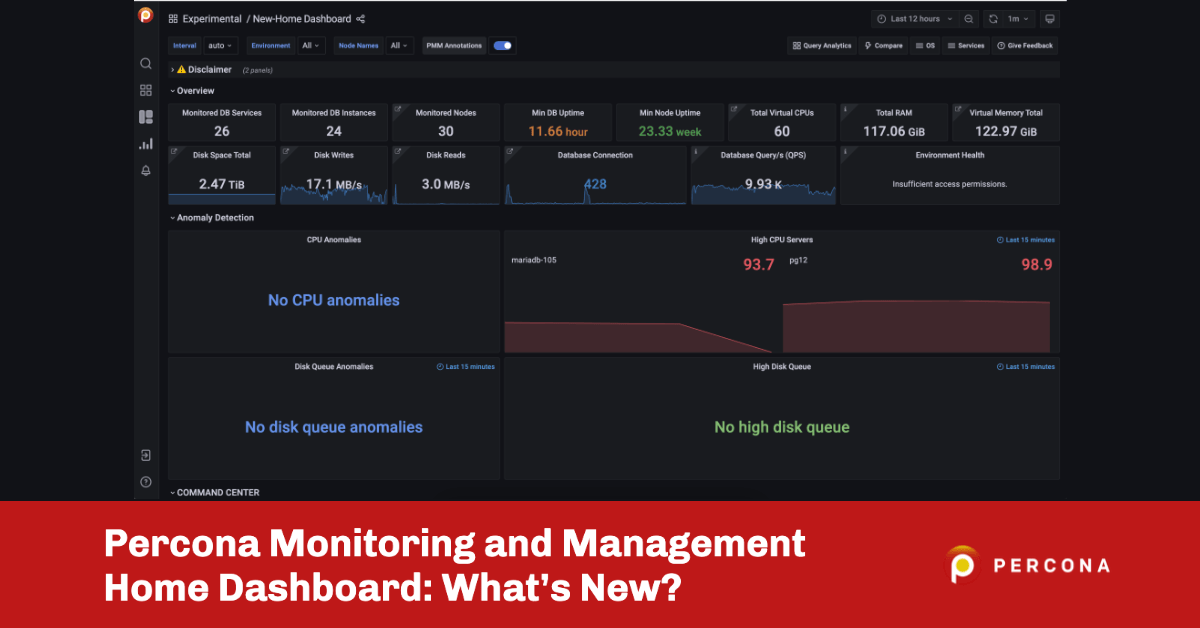Click the 98.9 value for pg12
Image resolution: width=1200 pixels, height=628 pixels.
(1036, 265)
